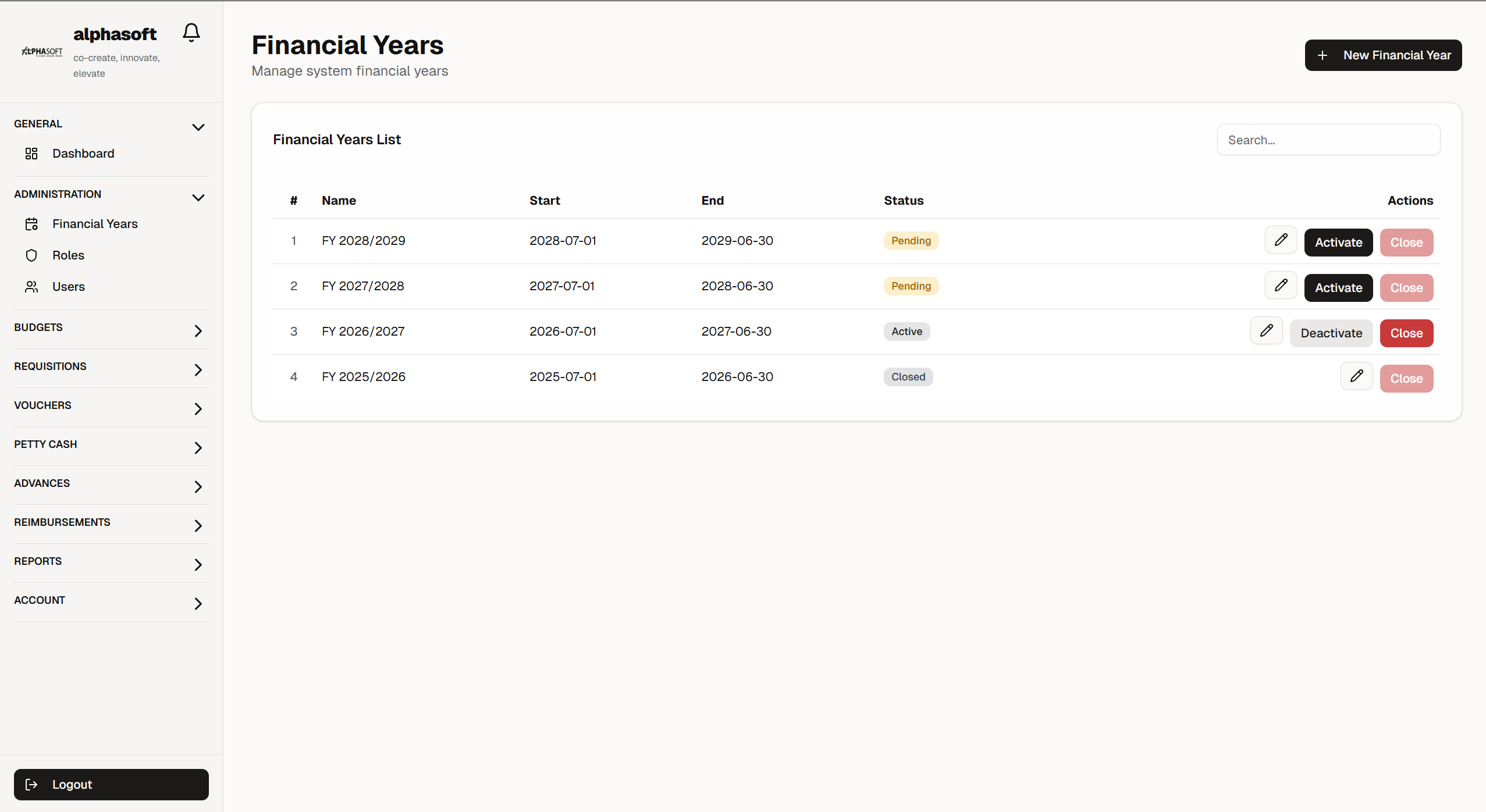Image resolution: width=1486 pixels, height=812 pixels.
Task: Collapse the GENERAL sidebar section
Action: coord(198,127)
